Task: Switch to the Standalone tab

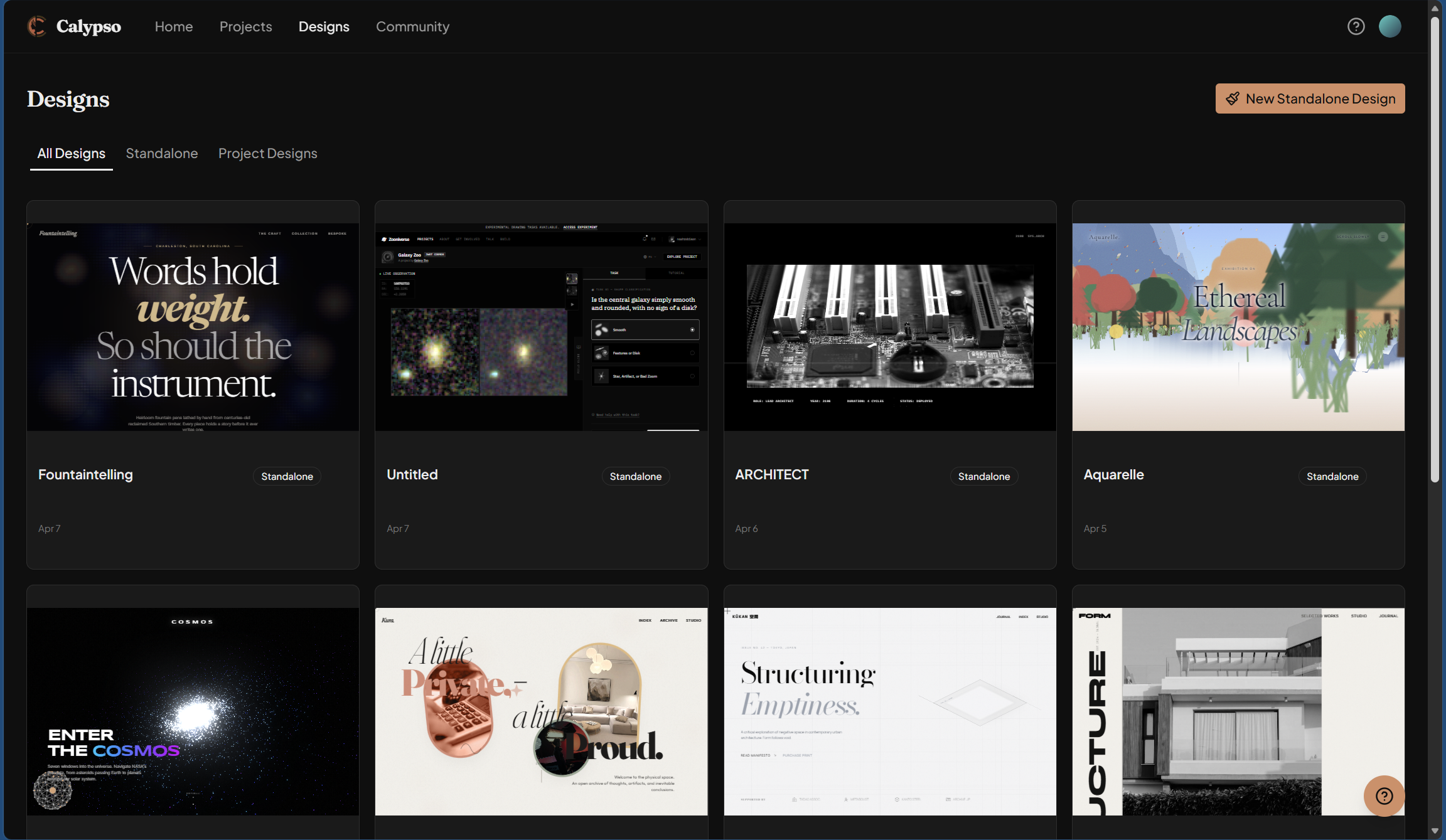Action: coord(162,153)
